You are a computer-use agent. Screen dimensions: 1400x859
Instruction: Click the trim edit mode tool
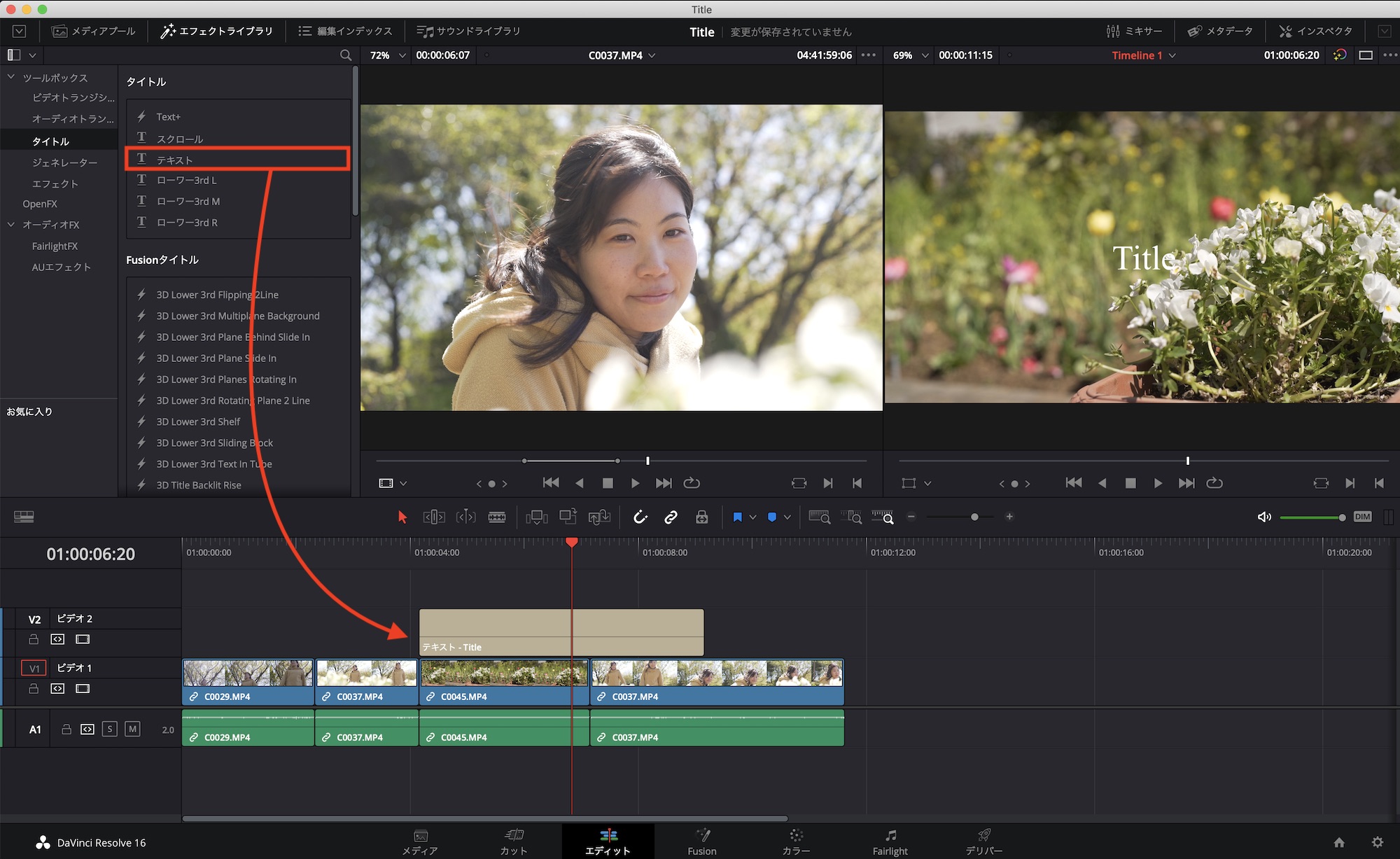(x=434, y=517)
